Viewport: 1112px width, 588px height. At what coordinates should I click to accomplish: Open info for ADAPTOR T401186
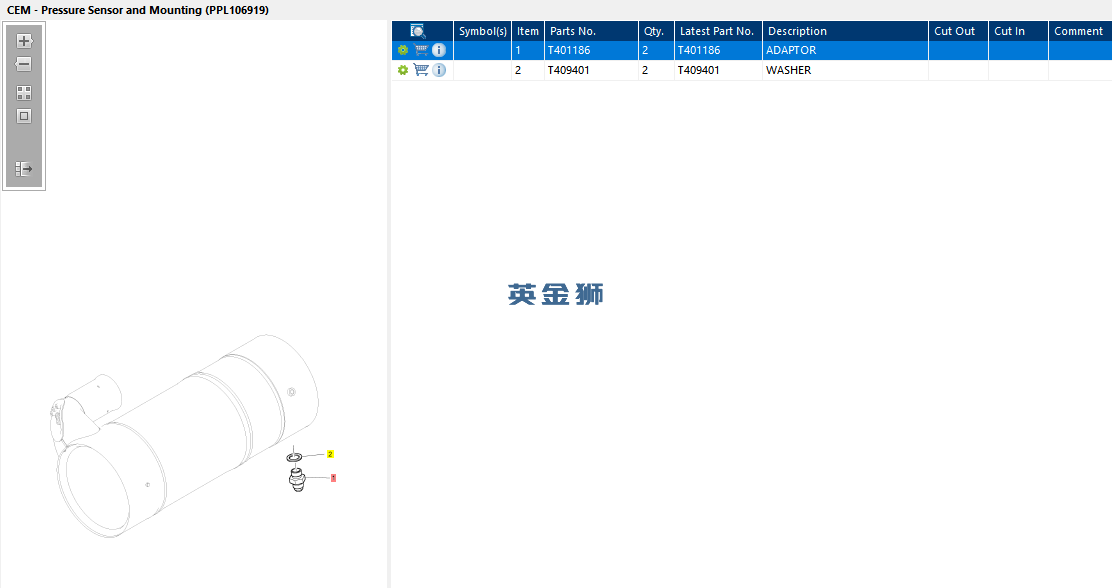439,50
